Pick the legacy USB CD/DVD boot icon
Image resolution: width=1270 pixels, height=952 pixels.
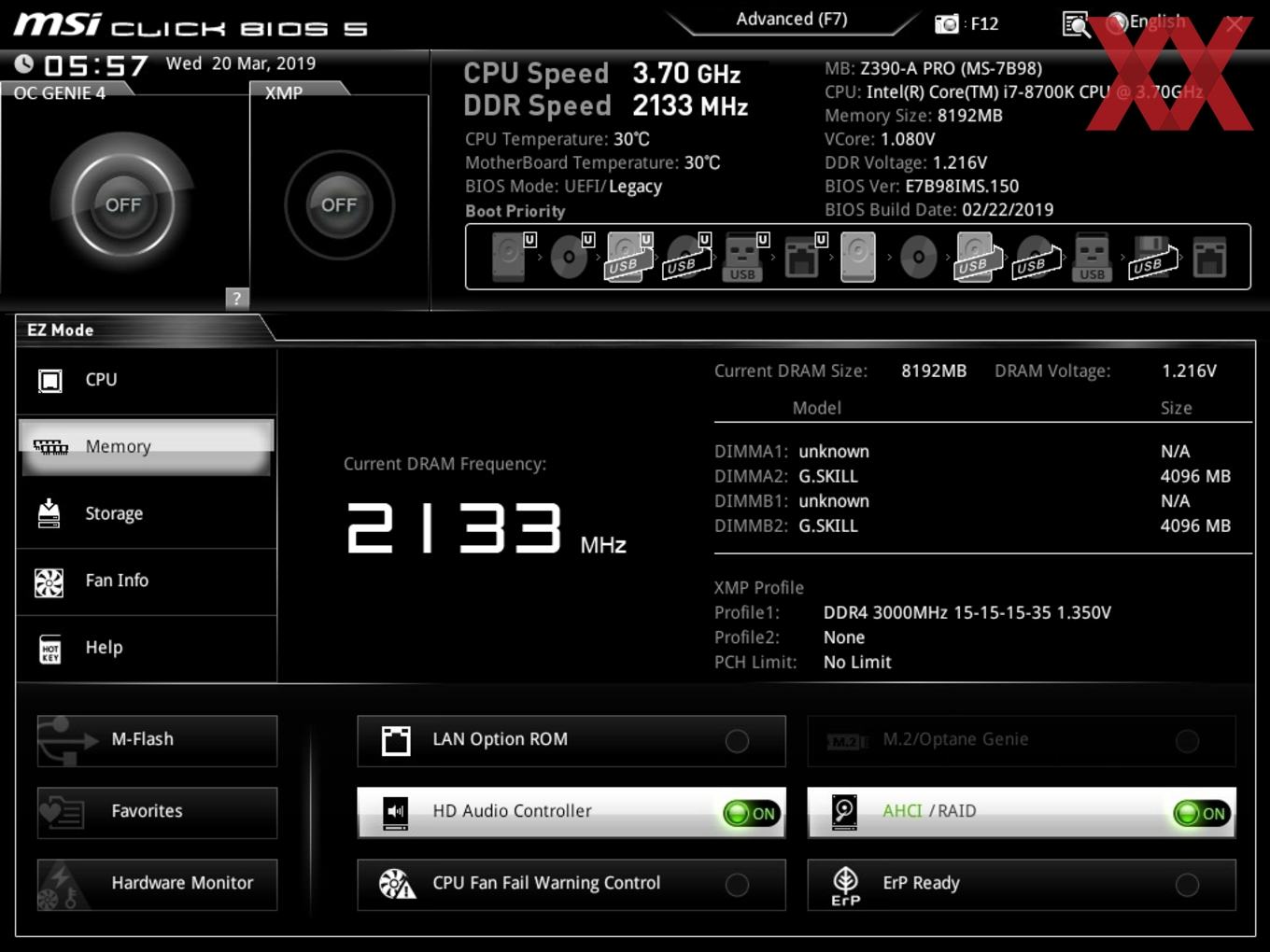1037,257
